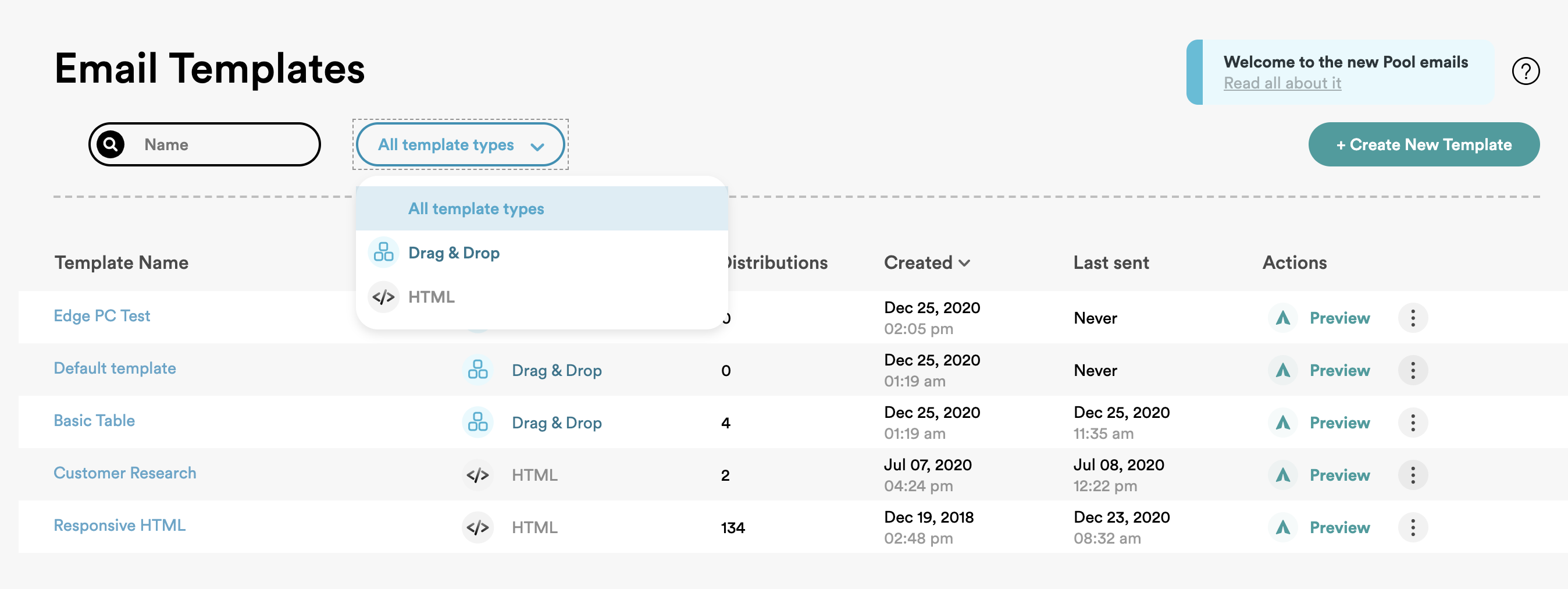Preview the Responsive HTML template
Viewport: 1568px width, 589px height.
pos(1339,527)
